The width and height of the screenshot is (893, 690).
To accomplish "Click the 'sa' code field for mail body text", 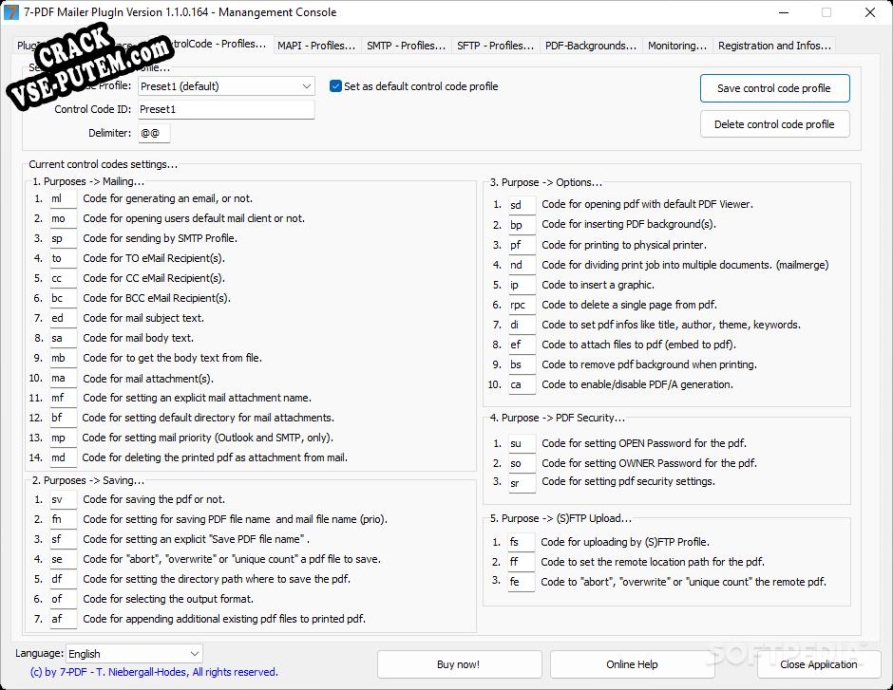I will 63,338.
